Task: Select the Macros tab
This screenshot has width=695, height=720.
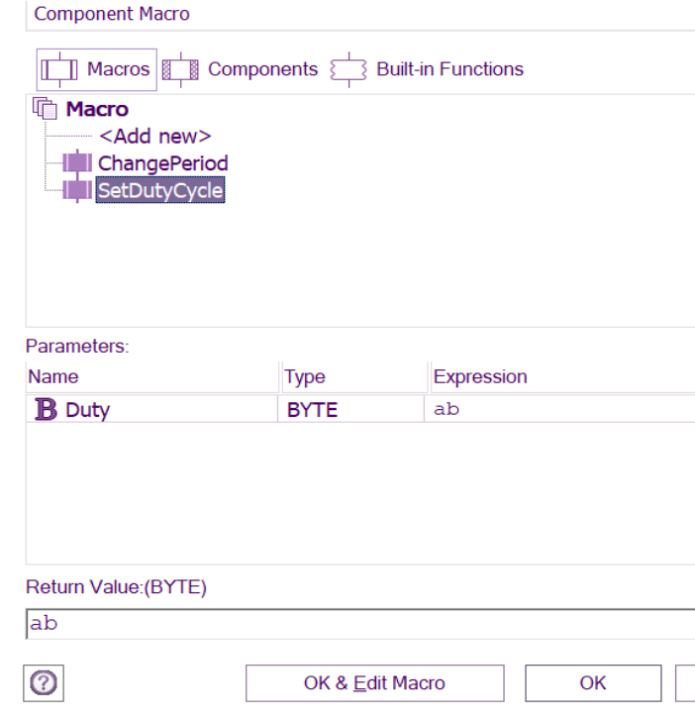Action: pyautogui.click(x=117, y=70)
